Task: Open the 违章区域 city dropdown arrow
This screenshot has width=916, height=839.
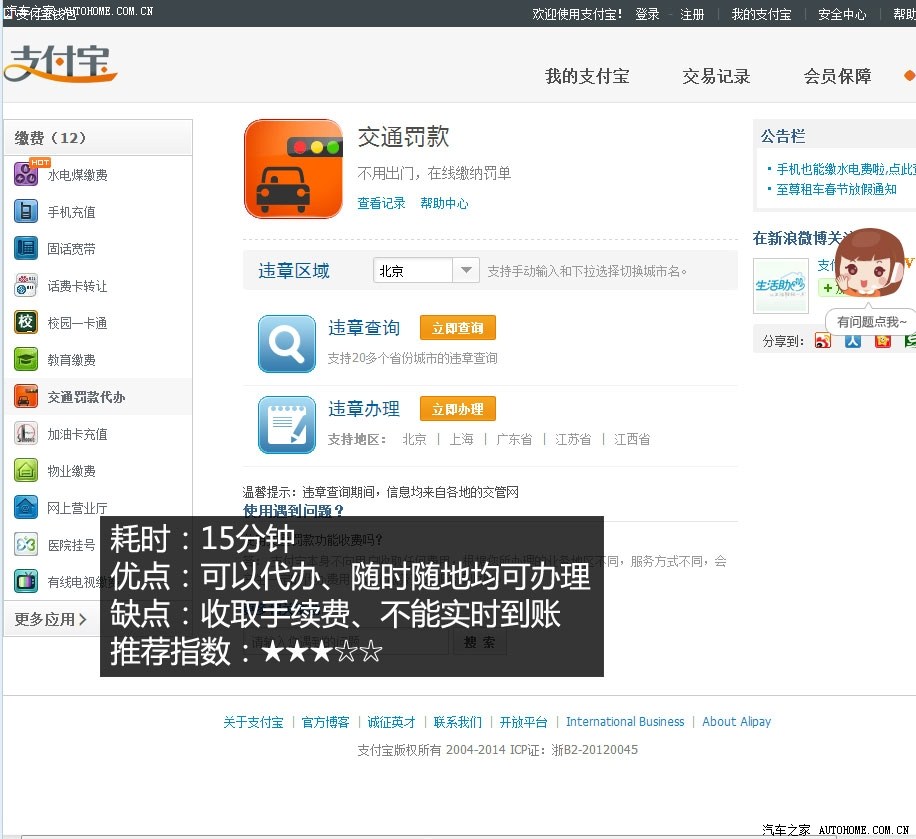Action: [x=466, y=270]
